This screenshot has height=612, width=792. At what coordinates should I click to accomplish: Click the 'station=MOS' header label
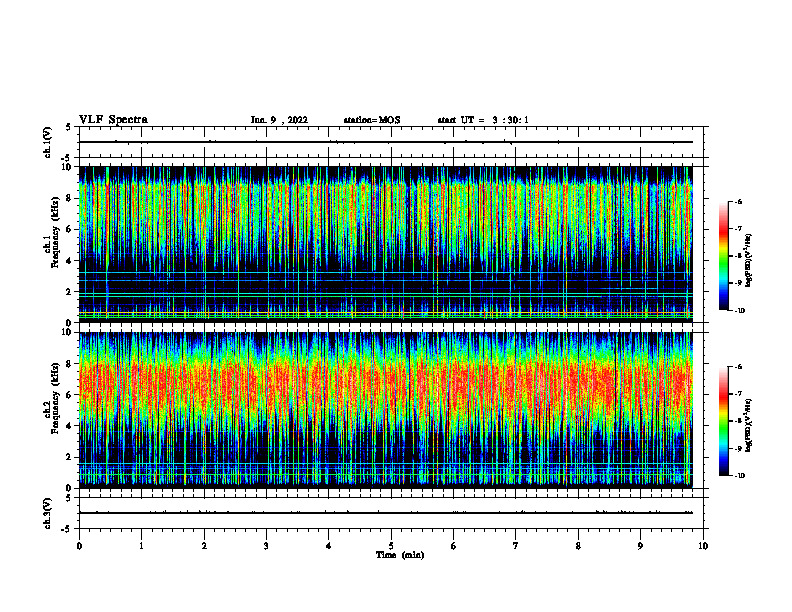click(x=372, y=120)
